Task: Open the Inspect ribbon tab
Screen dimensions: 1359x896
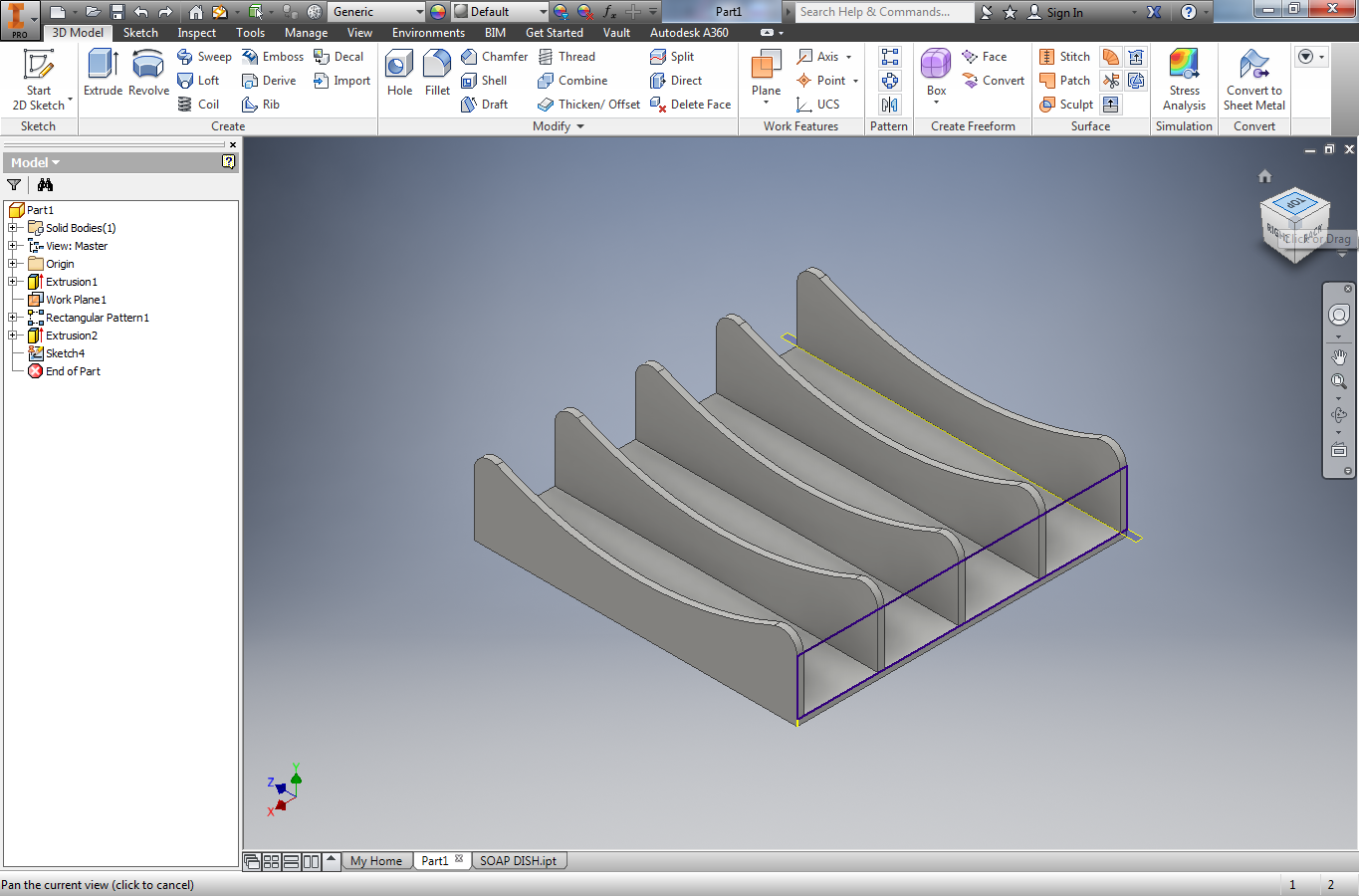Action: pos(196,33)
